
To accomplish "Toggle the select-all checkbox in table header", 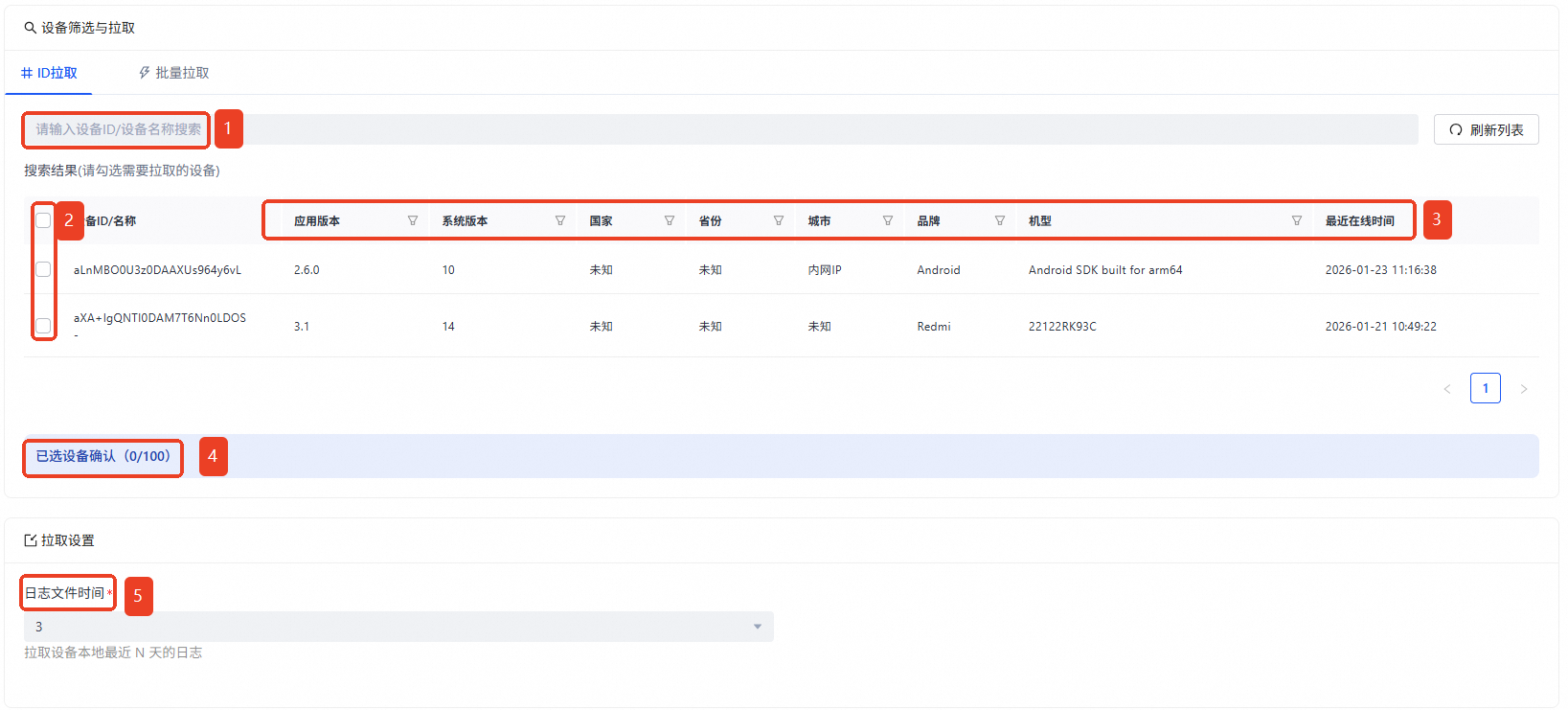I will [43, 220].
